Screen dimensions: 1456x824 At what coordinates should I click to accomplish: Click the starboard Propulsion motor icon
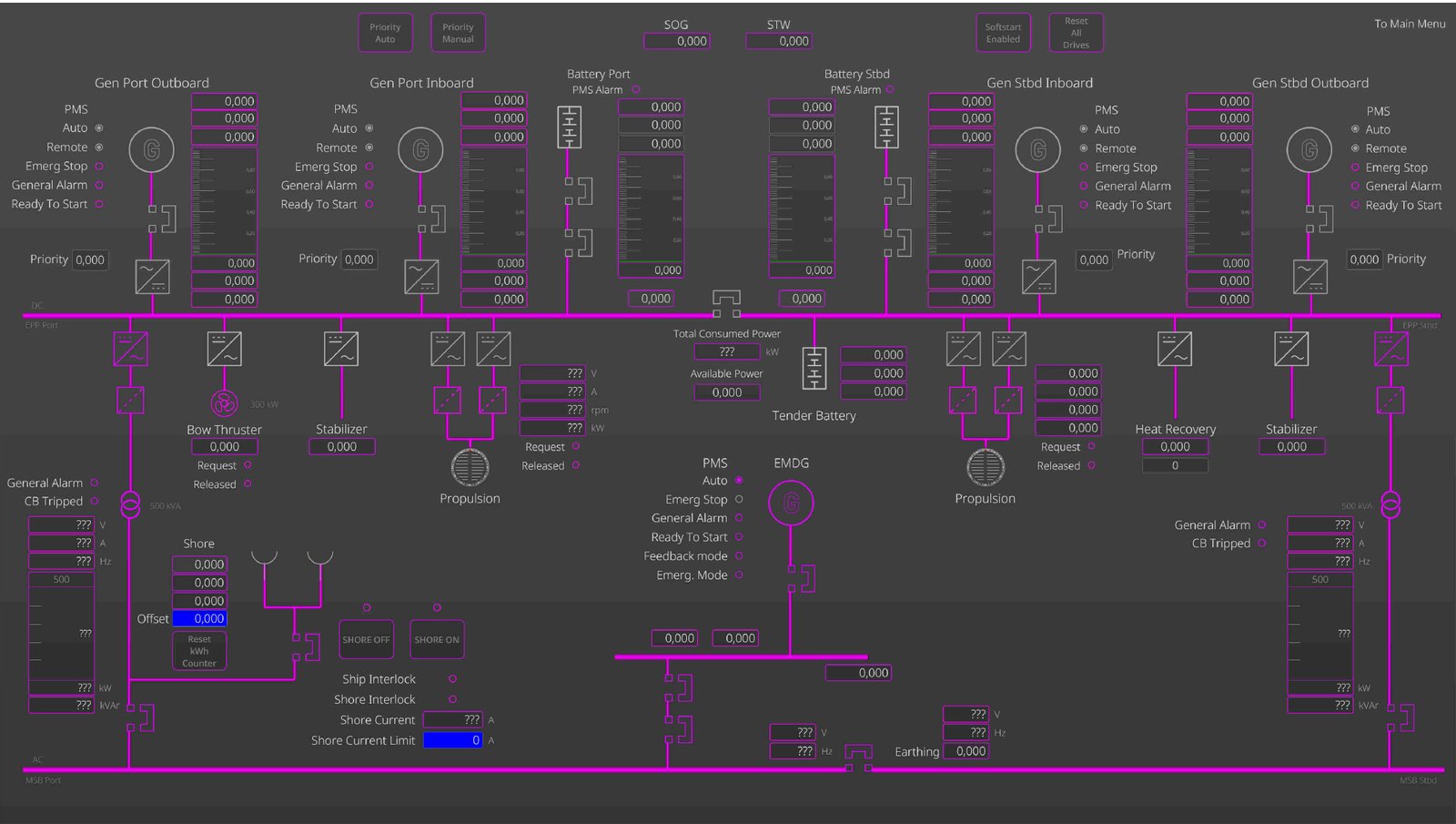coord(986,468)
